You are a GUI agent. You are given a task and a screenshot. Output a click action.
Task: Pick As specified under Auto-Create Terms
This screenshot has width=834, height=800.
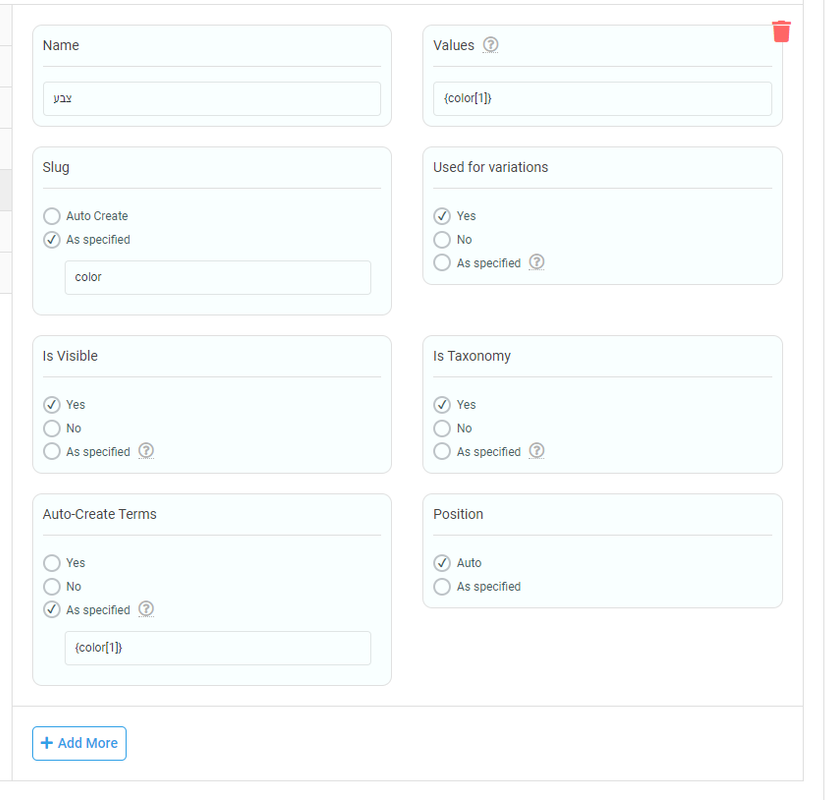click(52, 610)
